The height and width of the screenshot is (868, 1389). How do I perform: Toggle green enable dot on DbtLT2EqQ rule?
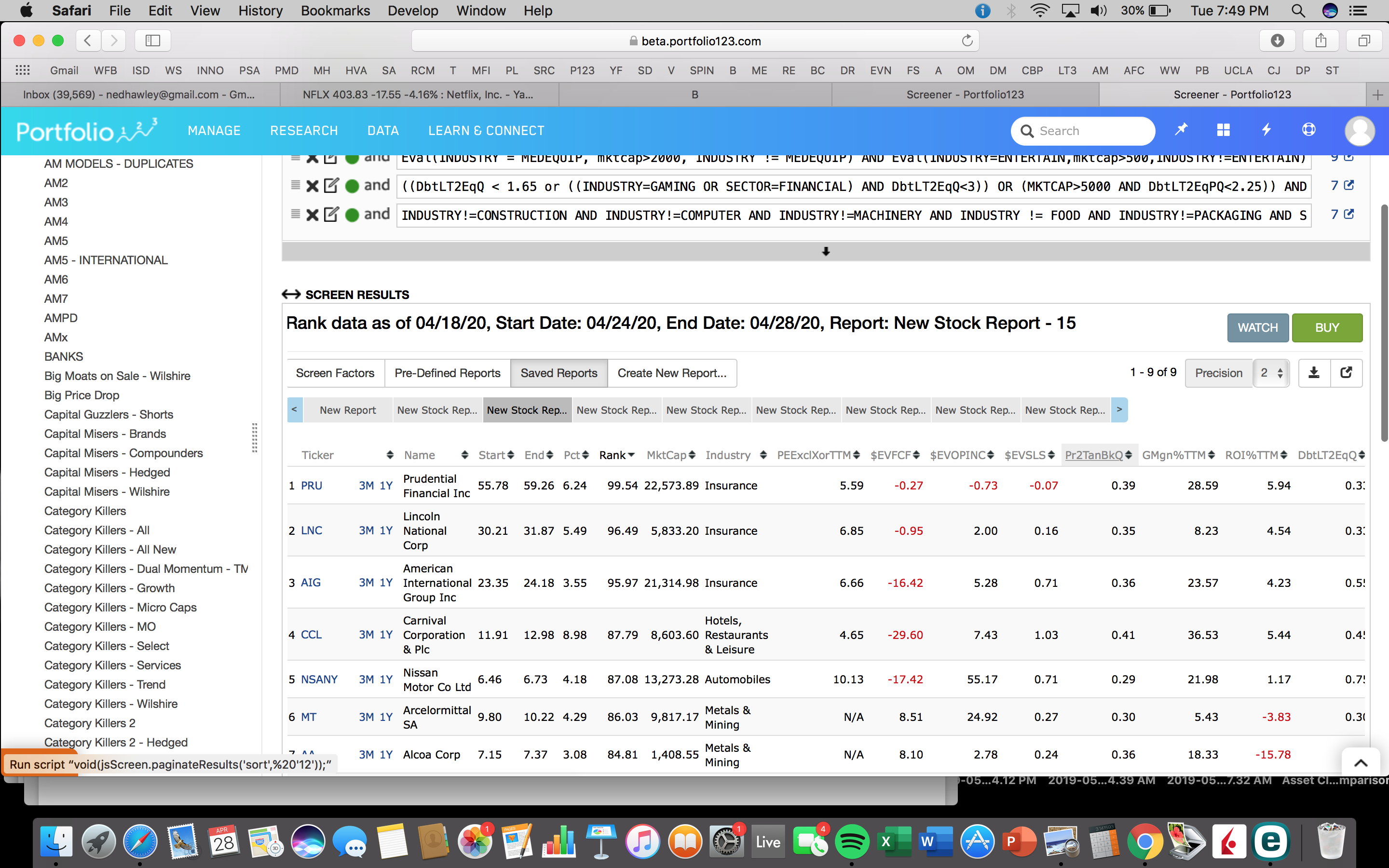353,186
